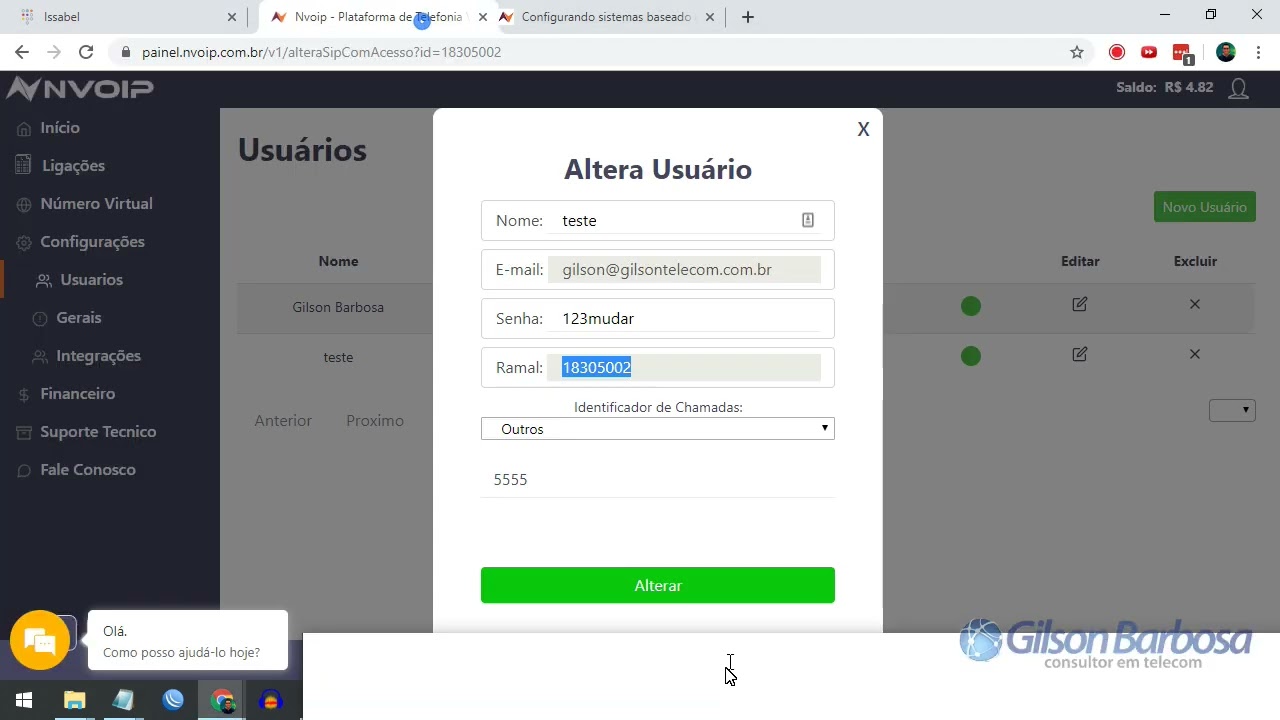Select Usuarios submenu item
1280x720 pixels.
tap(91, 280)
